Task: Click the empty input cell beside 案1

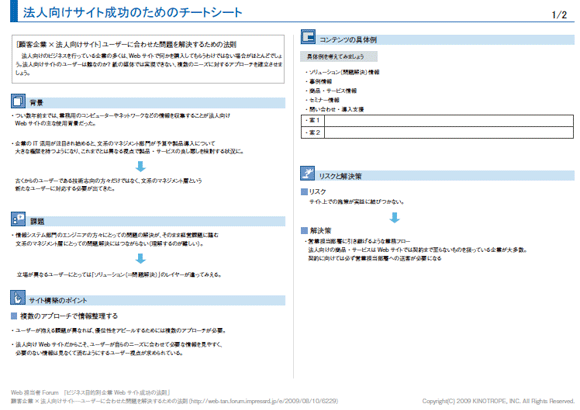Action: coord(449,121)
